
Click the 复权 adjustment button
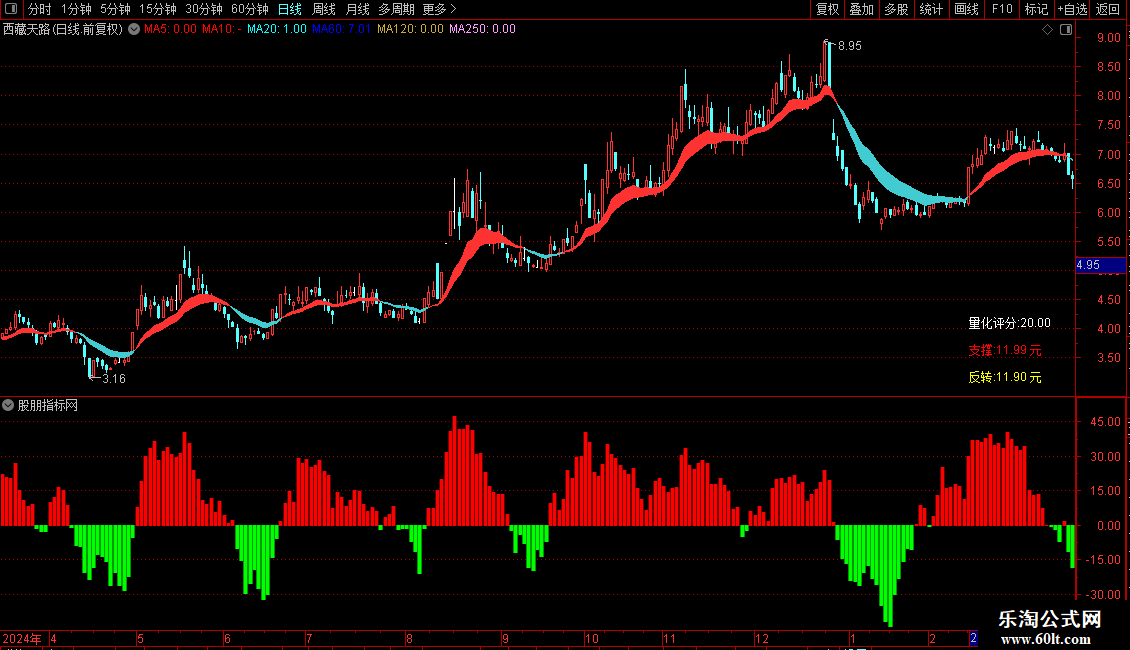pyautogui.click(x=827, y=9)
